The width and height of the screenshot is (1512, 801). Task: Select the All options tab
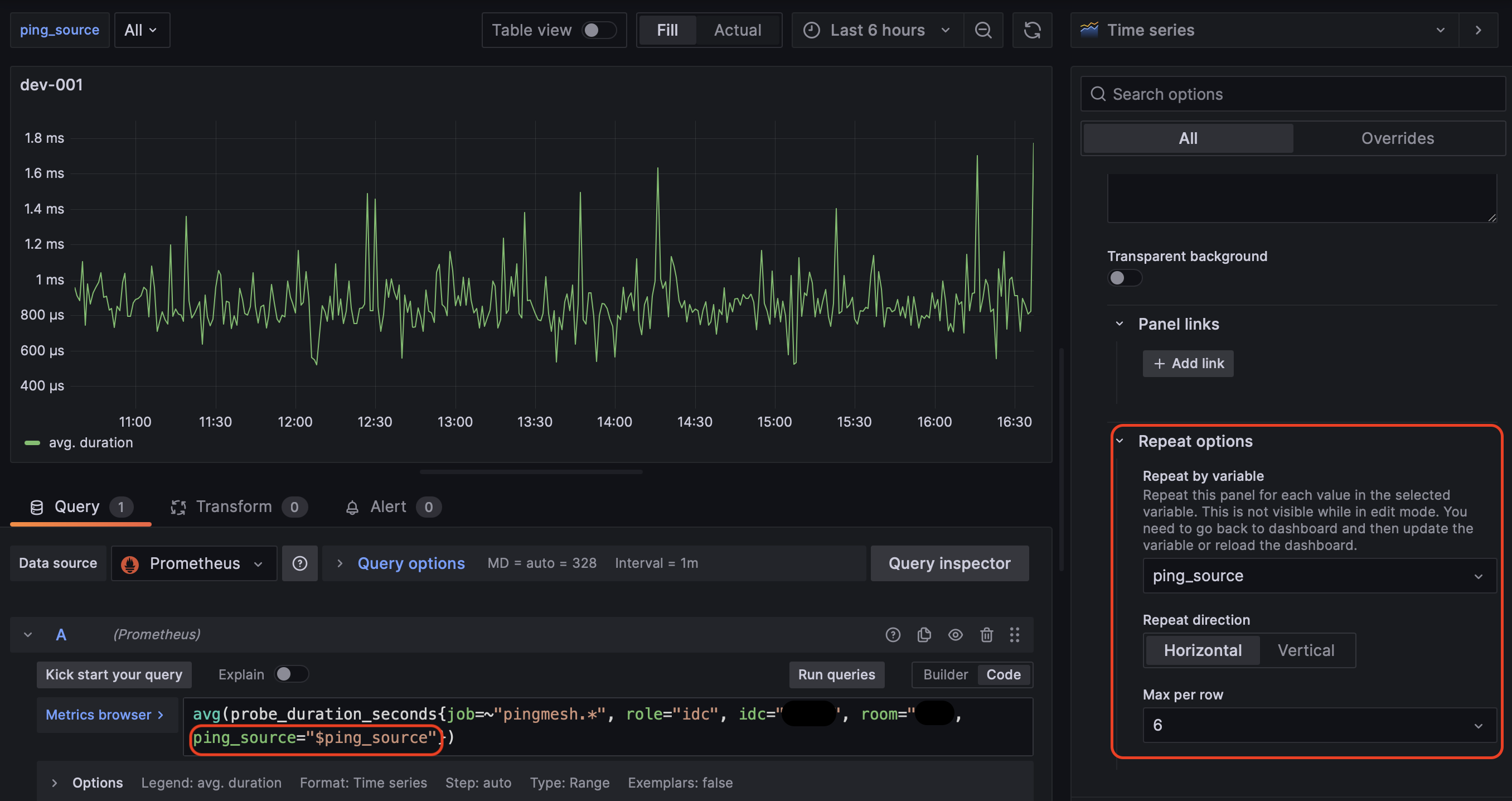(x=1188, y=138)
